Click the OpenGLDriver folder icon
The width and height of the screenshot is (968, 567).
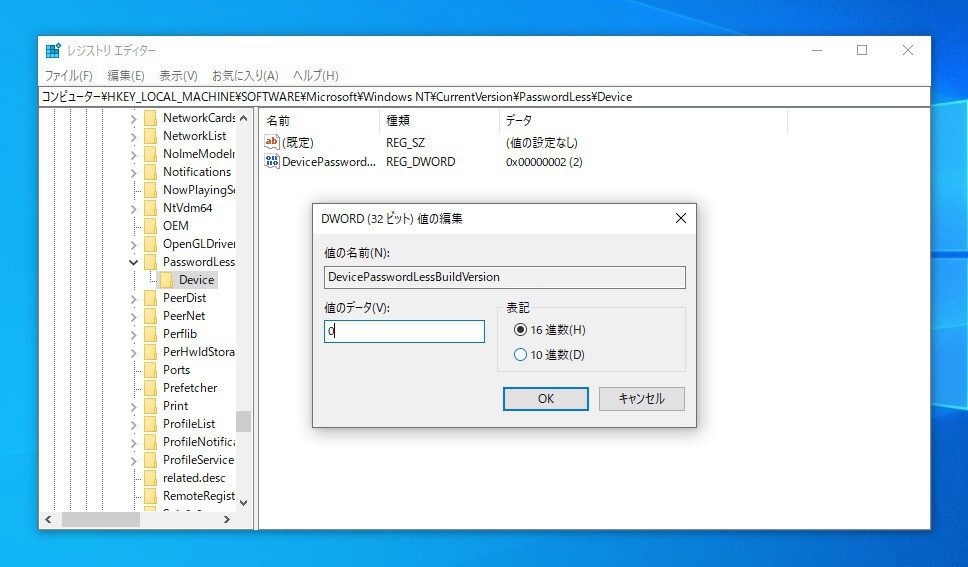point(151,244)
